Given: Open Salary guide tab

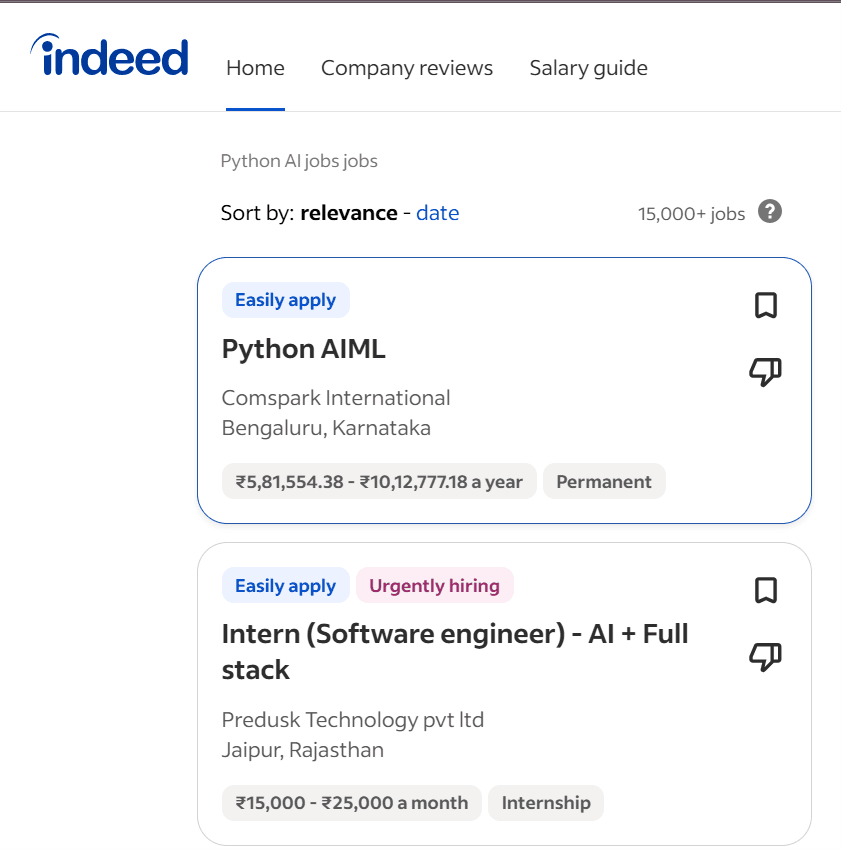Looking at the screenshot, I should click(x=588, y=68).
